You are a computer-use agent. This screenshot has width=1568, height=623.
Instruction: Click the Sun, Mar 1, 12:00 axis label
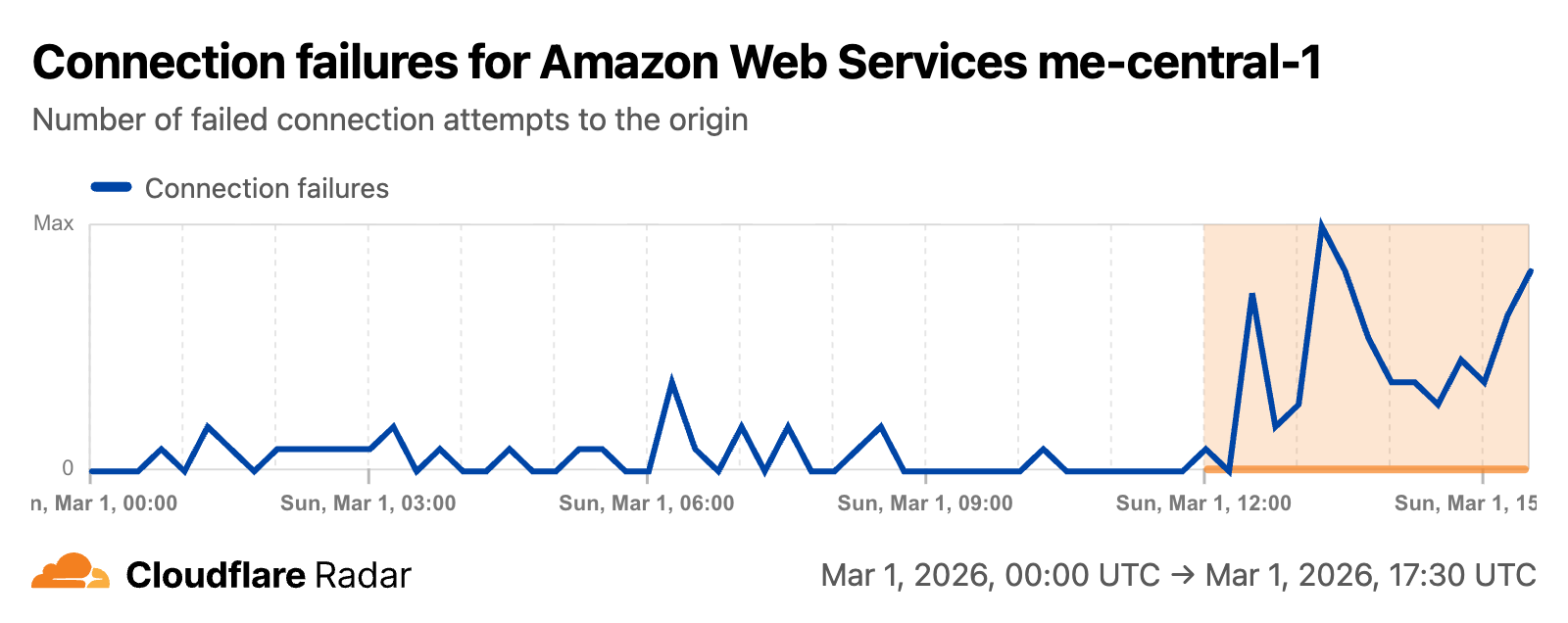[1203, 503]
